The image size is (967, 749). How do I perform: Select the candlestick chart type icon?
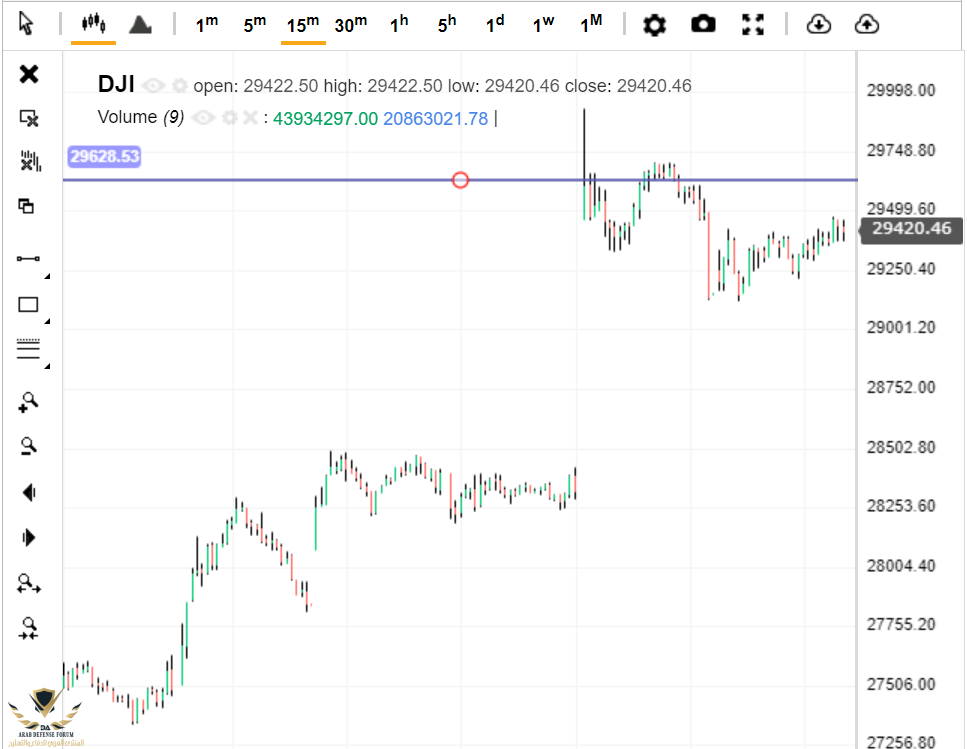click(93, 24)
